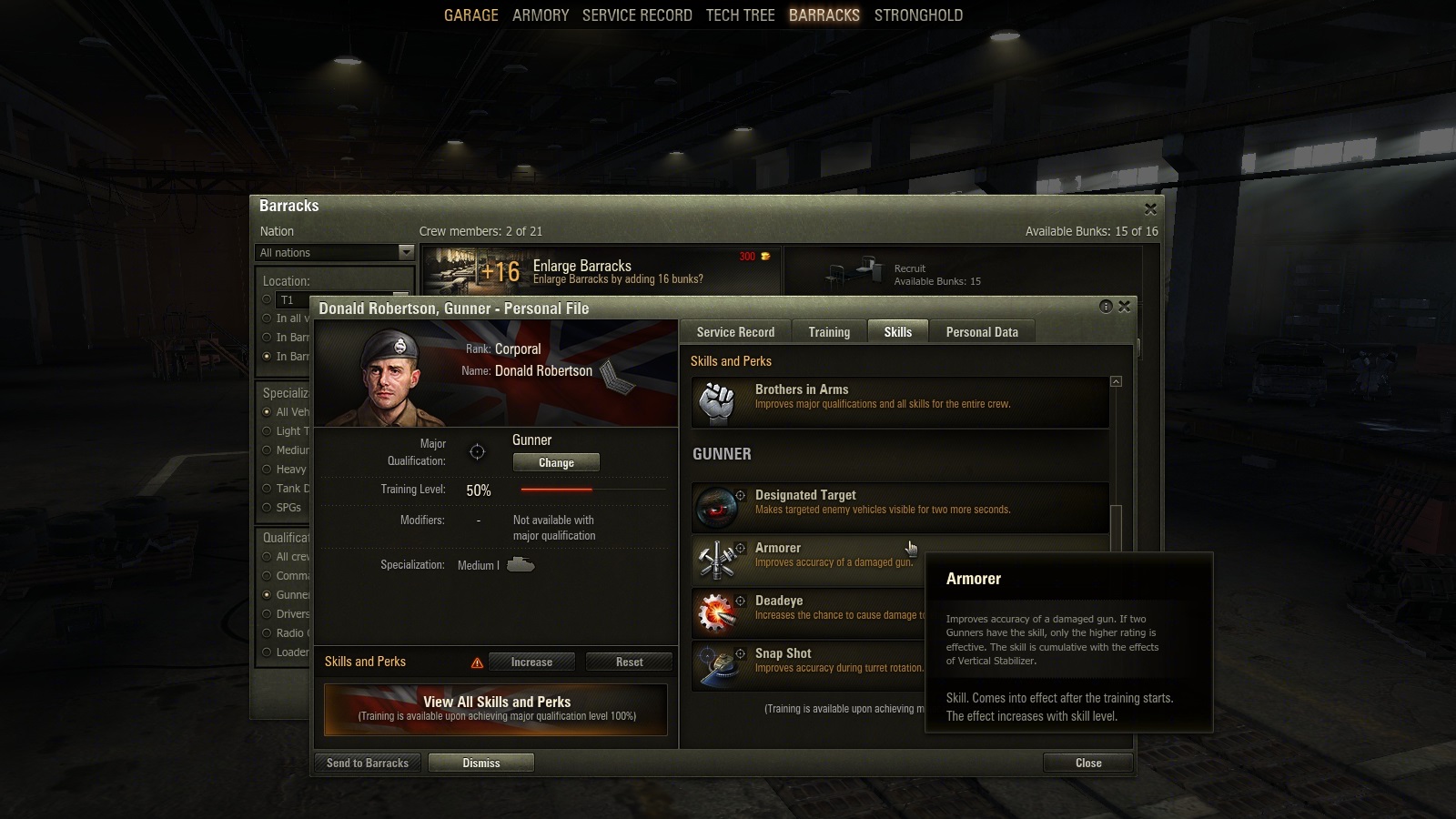
Task: Pick the Armorer crossed tools icon
Action: click(718, 560)
